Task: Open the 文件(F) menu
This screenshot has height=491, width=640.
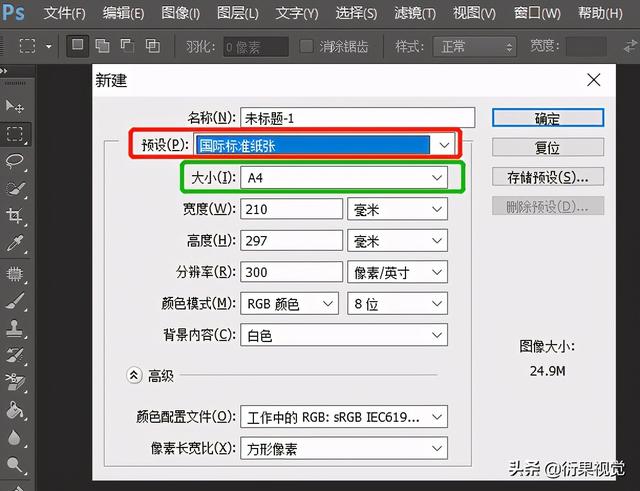Action: pyautogui.click(x=64, y=13)
